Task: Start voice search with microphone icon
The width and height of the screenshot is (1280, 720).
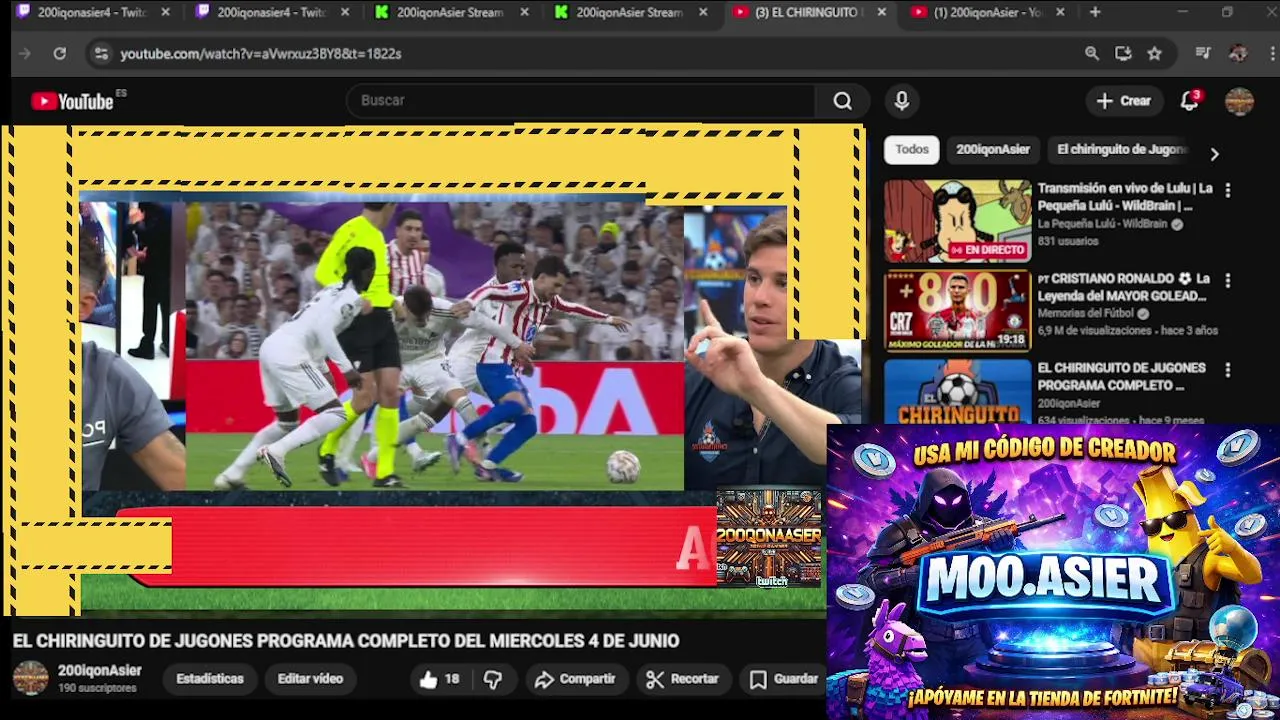Action: 902,101
